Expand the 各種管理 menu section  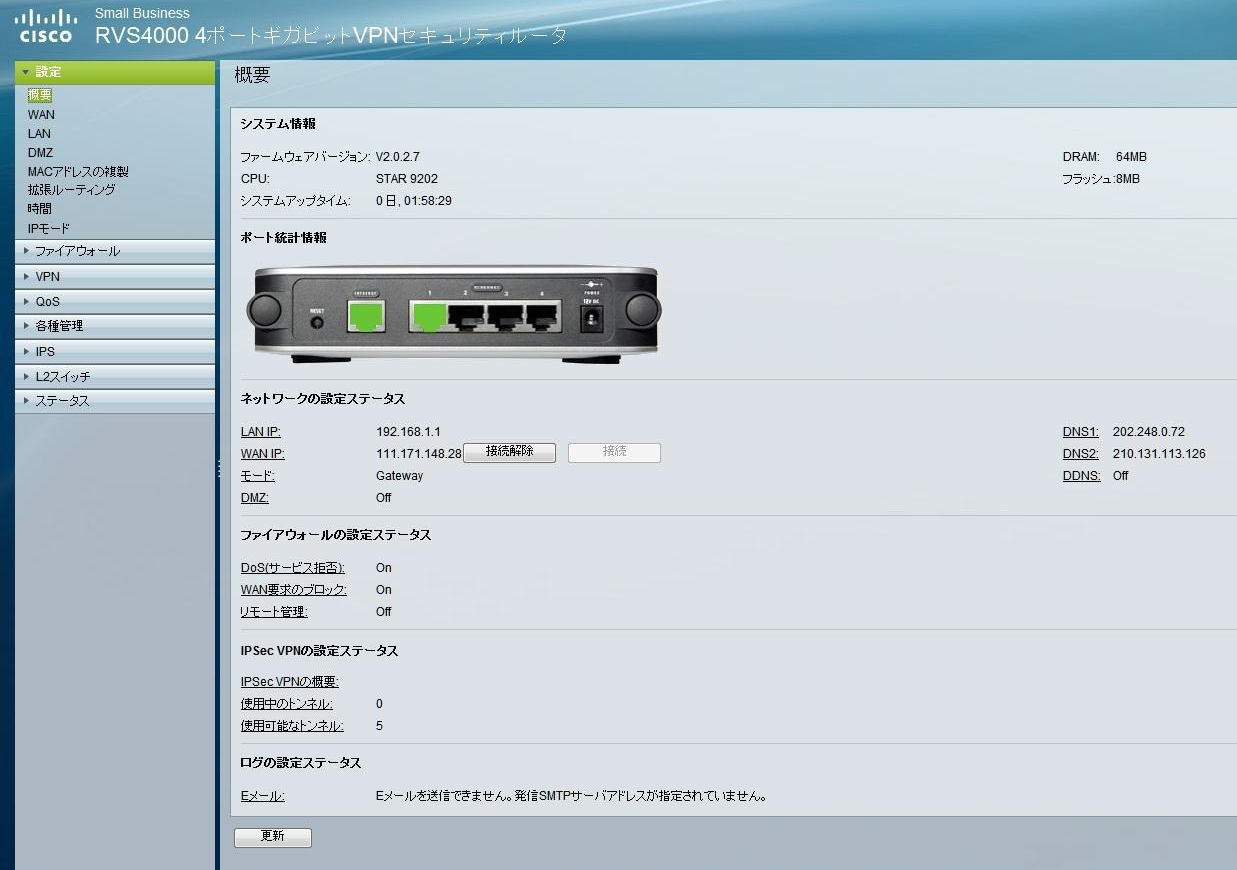[115, 326]
